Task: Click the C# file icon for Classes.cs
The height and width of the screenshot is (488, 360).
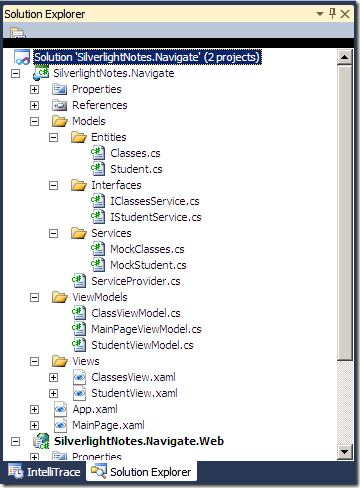Action: pyautogui.click(x=98, y=153)
